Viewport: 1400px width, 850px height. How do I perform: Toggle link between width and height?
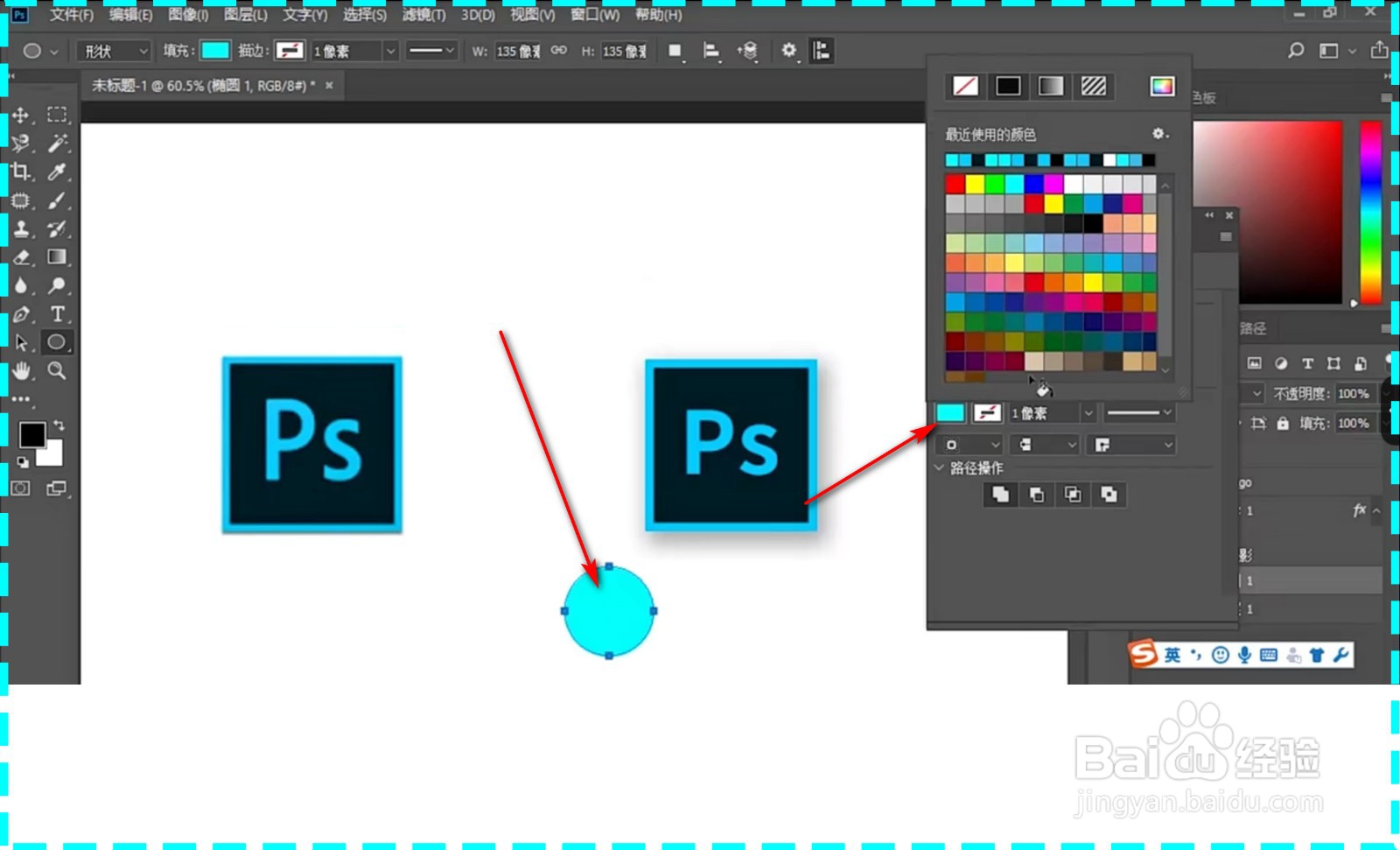(x=559, y=51)
